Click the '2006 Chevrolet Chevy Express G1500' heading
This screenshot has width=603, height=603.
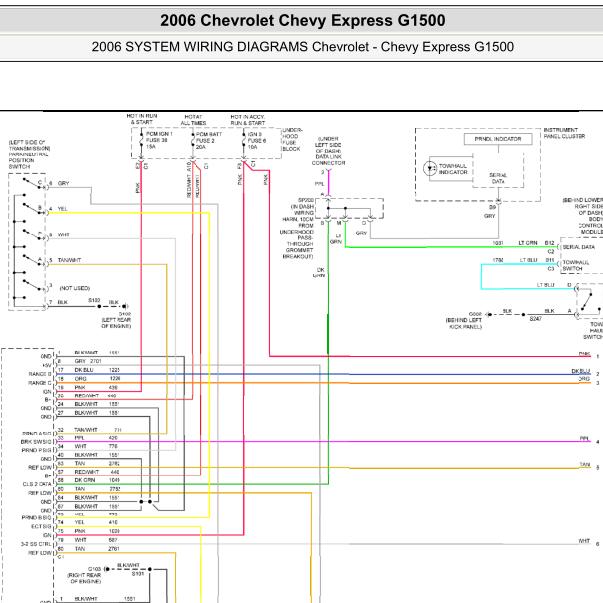[303, 20]
